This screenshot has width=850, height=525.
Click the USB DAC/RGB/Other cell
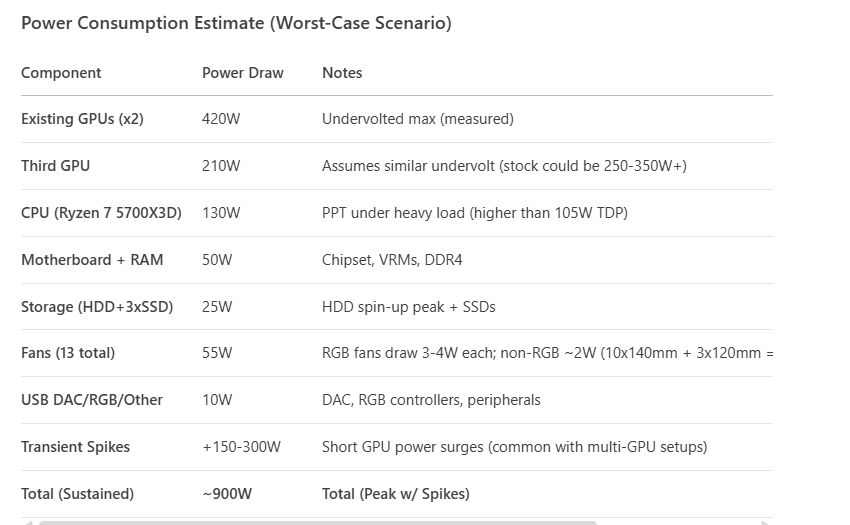(92, 400)
